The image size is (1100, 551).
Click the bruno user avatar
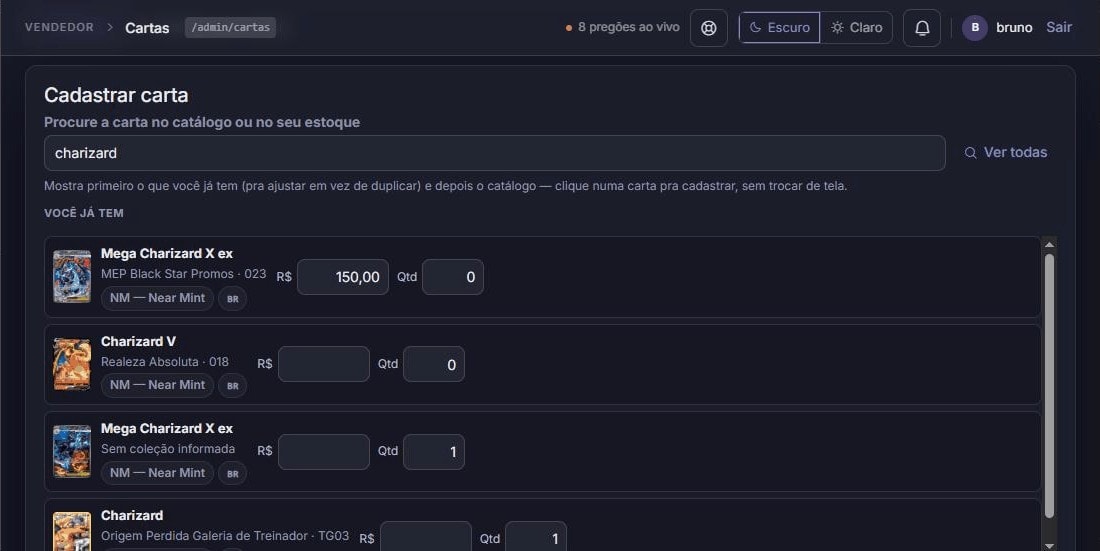tap(974, 27)
